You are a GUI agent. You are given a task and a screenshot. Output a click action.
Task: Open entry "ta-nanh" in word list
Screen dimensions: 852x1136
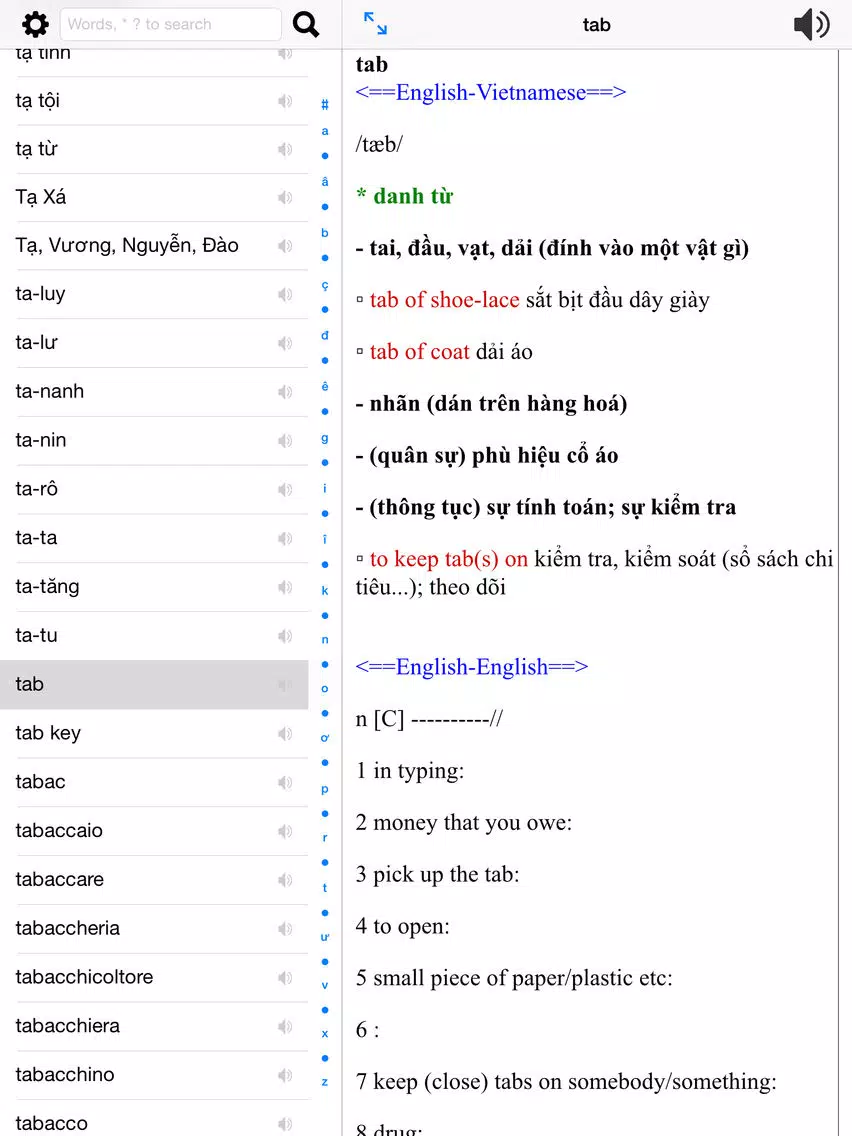click(x=154, y=392)
